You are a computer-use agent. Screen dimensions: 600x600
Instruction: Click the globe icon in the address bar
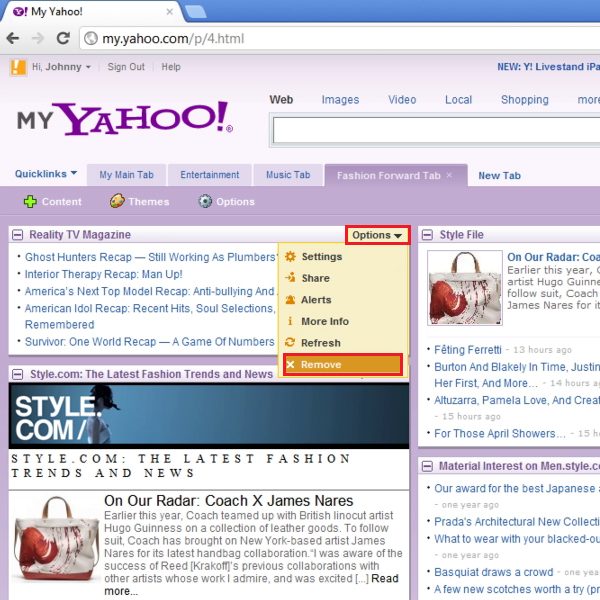(x=91, y=38)
